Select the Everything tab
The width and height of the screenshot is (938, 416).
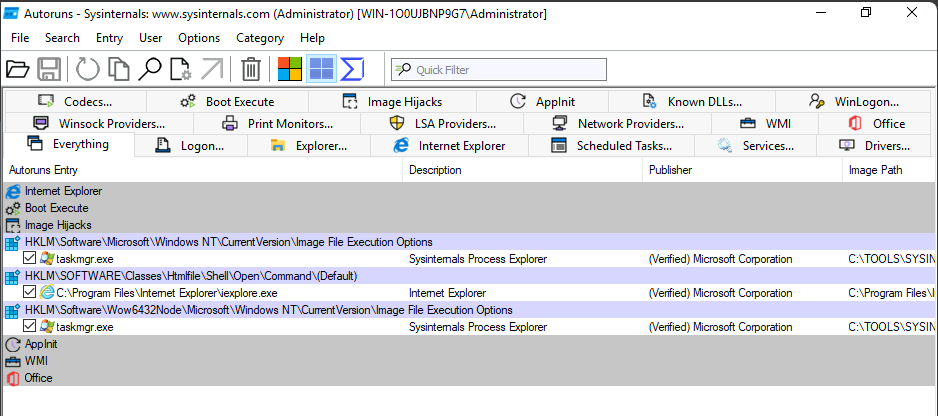point(69,144)
